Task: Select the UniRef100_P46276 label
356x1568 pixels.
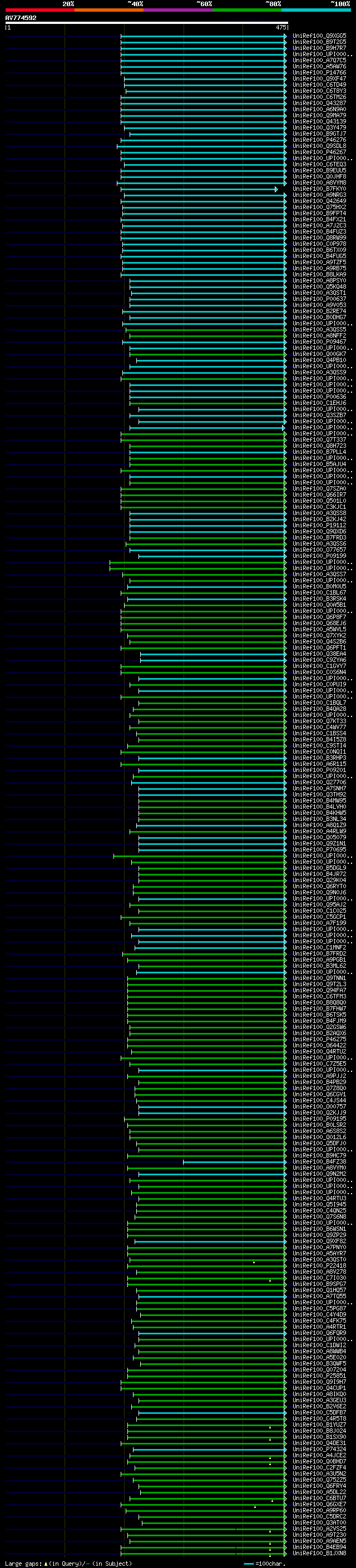Action: coord(319,140)
